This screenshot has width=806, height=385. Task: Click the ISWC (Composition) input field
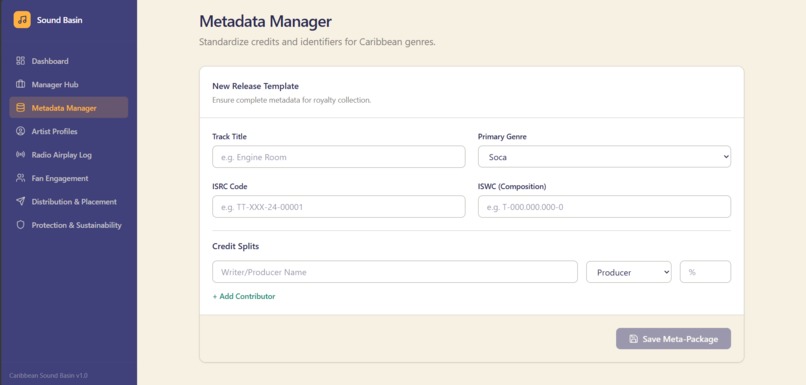point(604,207)
